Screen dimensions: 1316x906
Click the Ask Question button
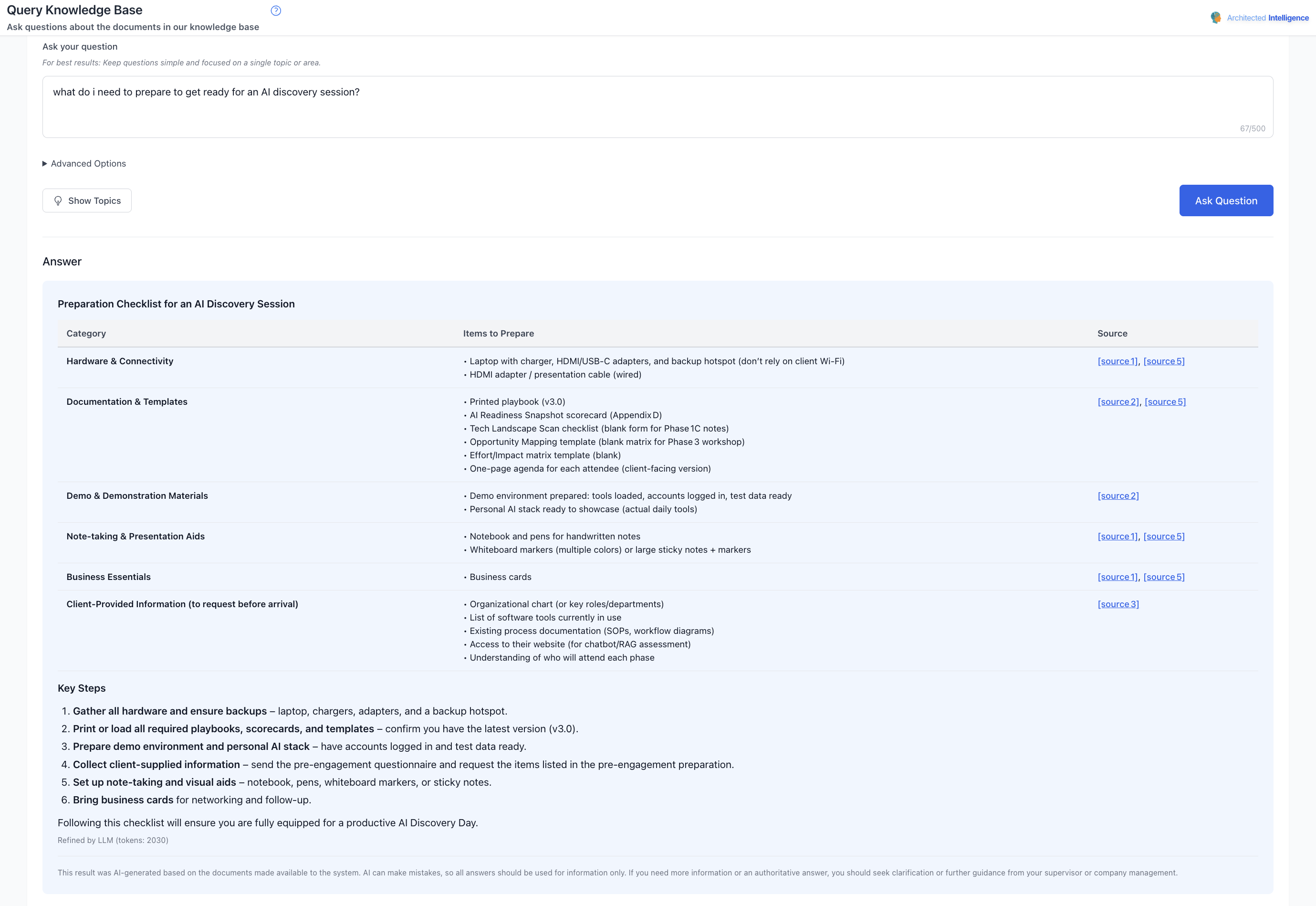click(x=1226, y=200)
